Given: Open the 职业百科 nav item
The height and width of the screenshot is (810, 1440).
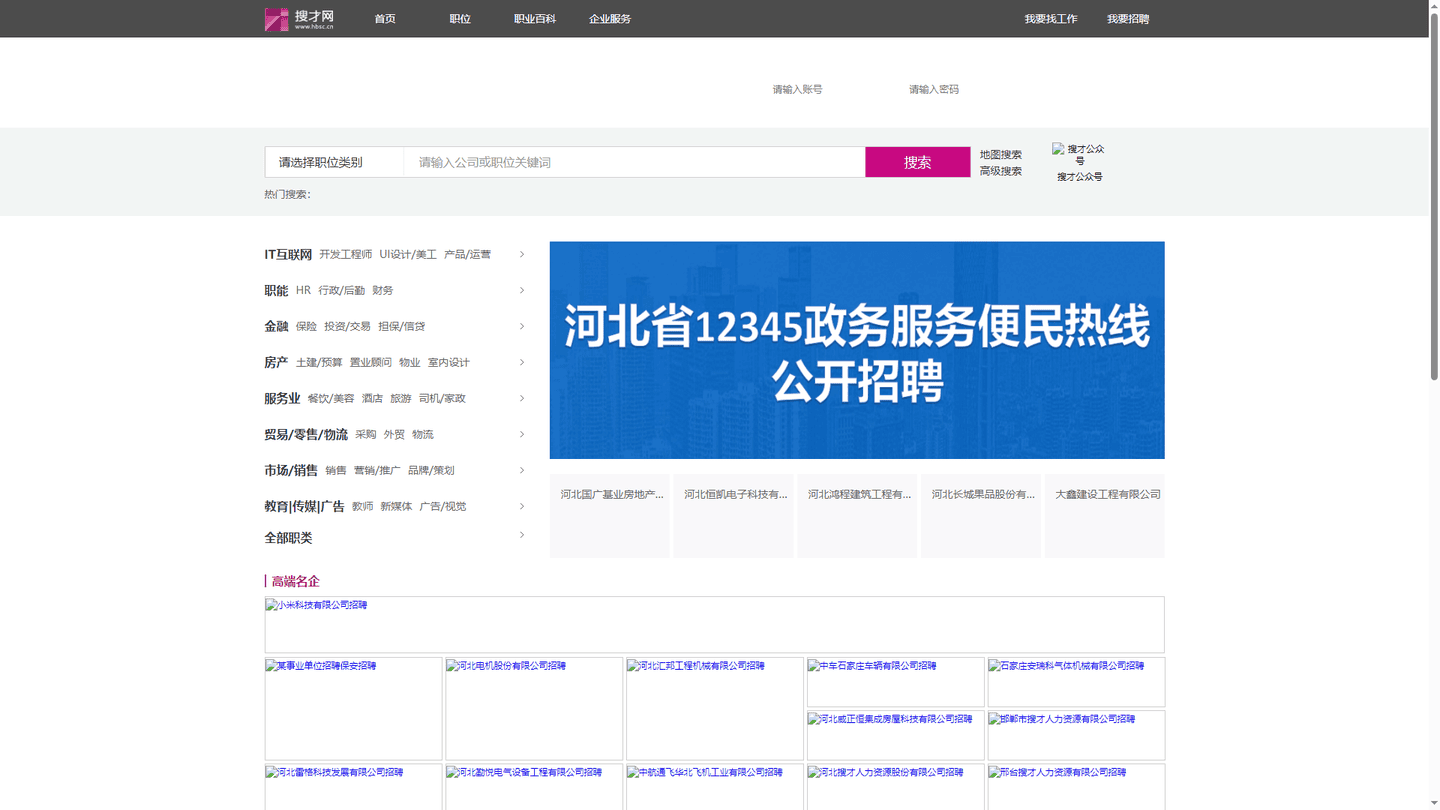Looking at the screenshot, I should pos(535,19).
